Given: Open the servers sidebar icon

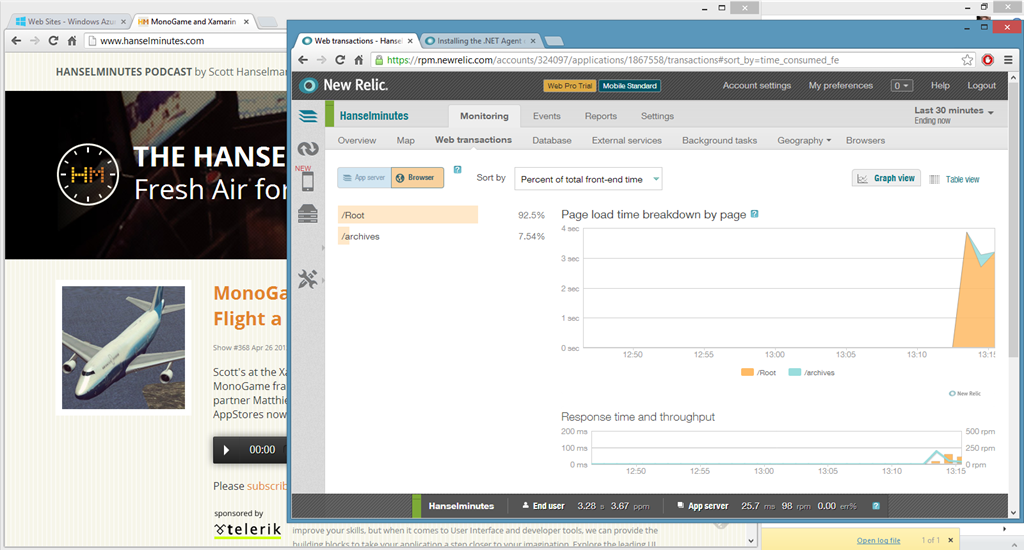Looking at the screenshot, I should (x=308, y=214).
